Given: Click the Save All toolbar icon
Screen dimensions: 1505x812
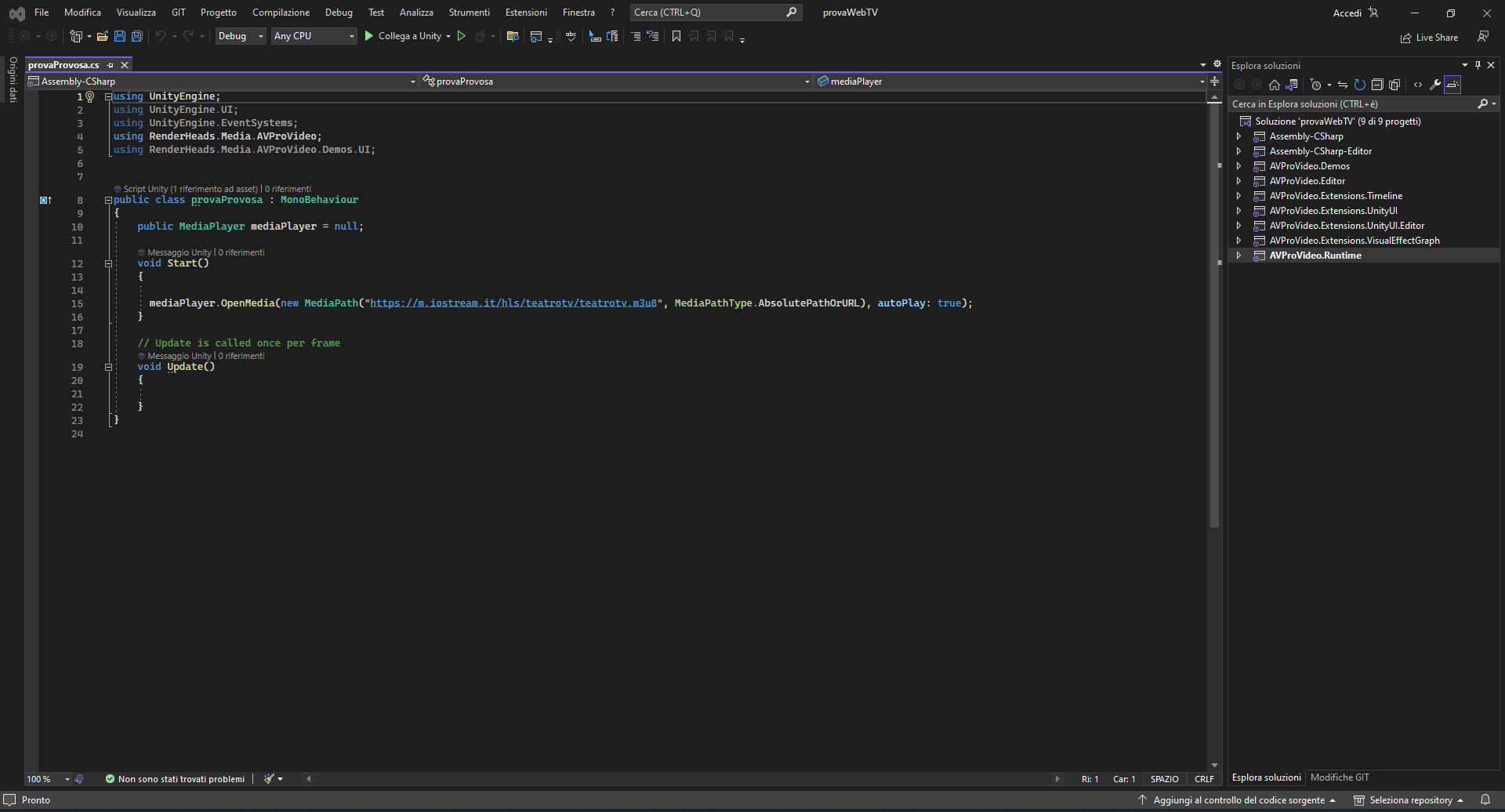Looking at the screenshot, I should [x=136, y=36].
